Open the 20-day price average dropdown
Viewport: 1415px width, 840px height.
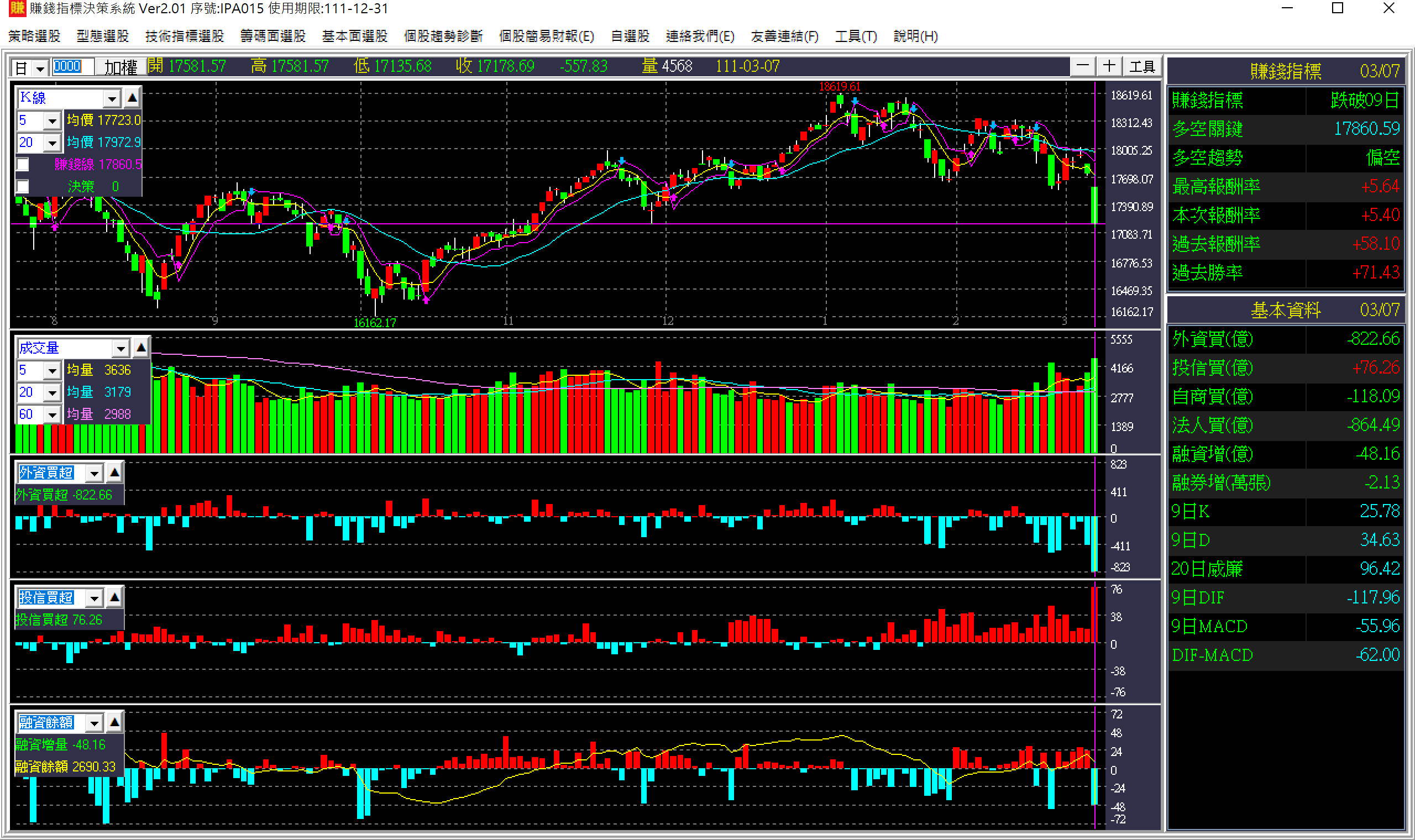point(52,143)
